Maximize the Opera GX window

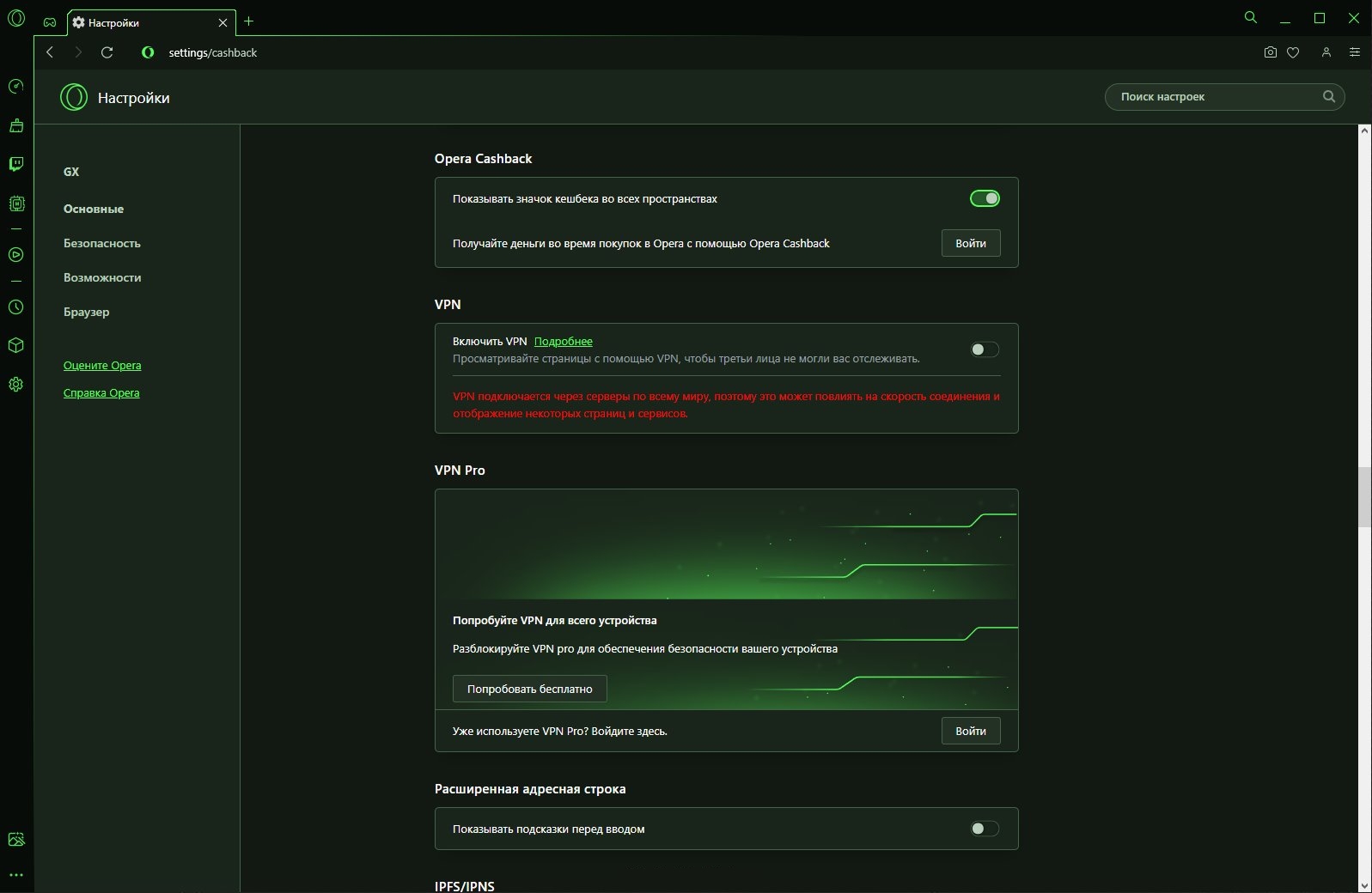point(1320,18)
